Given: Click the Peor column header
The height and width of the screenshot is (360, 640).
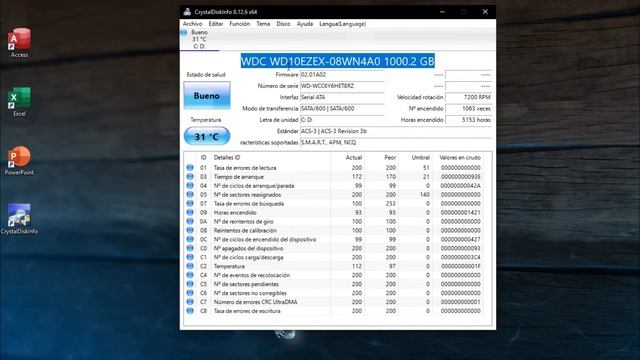Looking at the screenshot, I should (x=390, y=158).
